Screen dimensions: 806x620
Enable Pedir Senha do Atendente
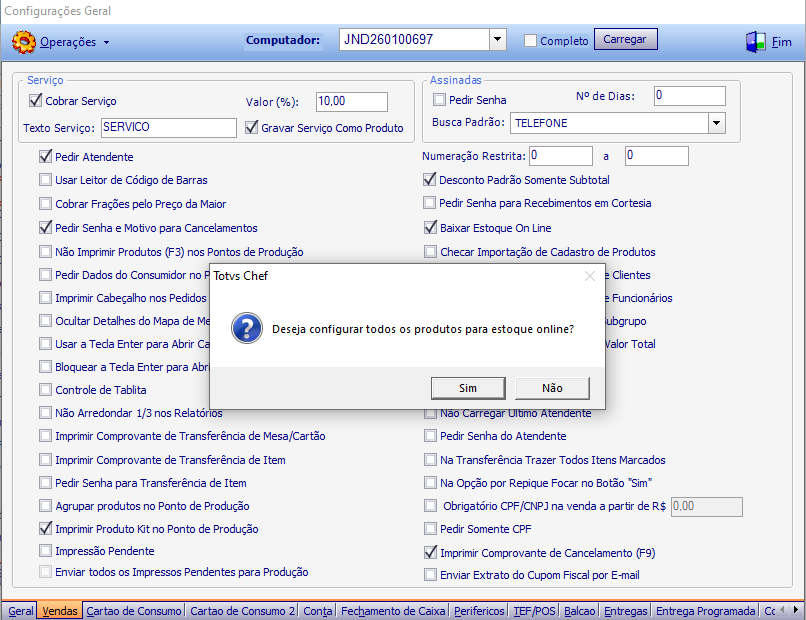pyautogui.click(x=430, y=436)
